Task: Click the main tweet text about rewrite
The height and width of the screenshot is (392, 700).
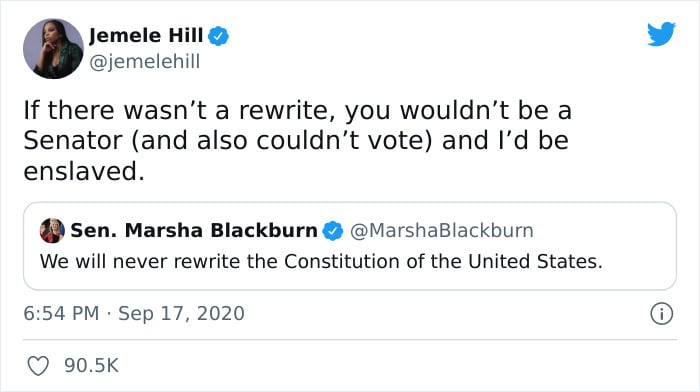Action: click(298, 141)
